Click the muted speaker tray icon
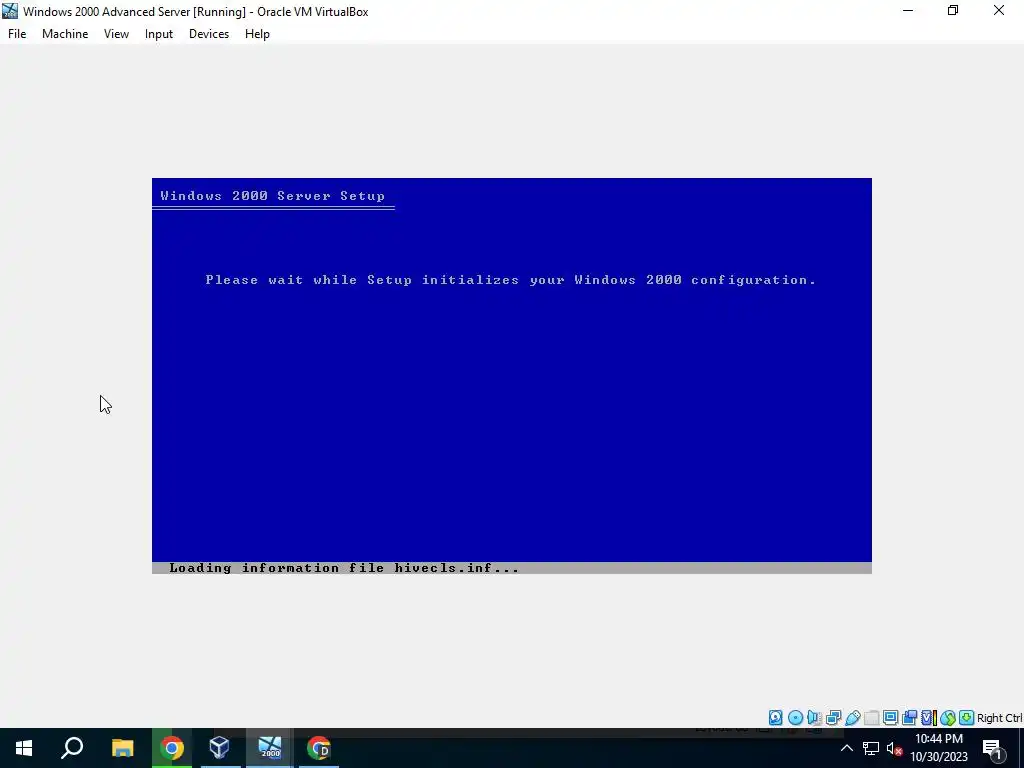This screenshot has height=768, width=1024. (x=894, y=748)
